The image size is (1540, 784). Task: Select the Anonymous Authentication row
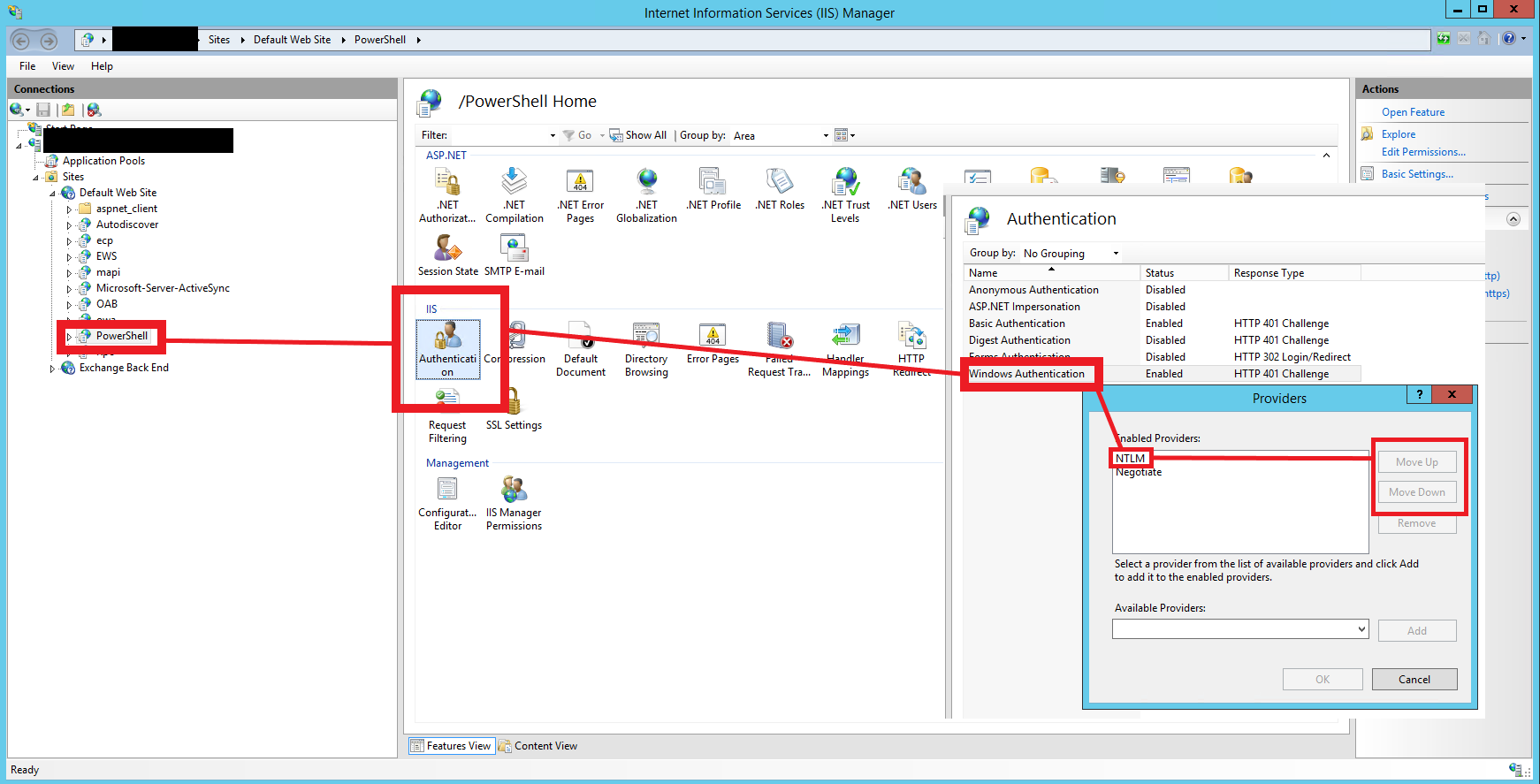click(x=1162, y=290)
